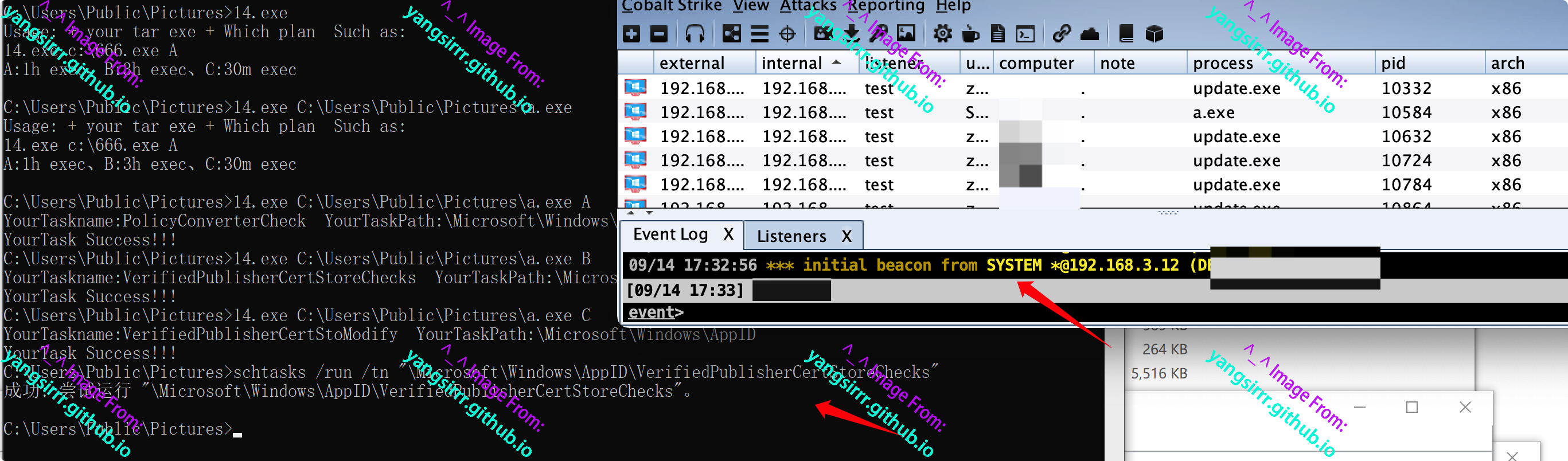The width and height of the screenshot is (1568, 461).
Task: Select pid cell 10784
Action: (x=1406, y=184)
